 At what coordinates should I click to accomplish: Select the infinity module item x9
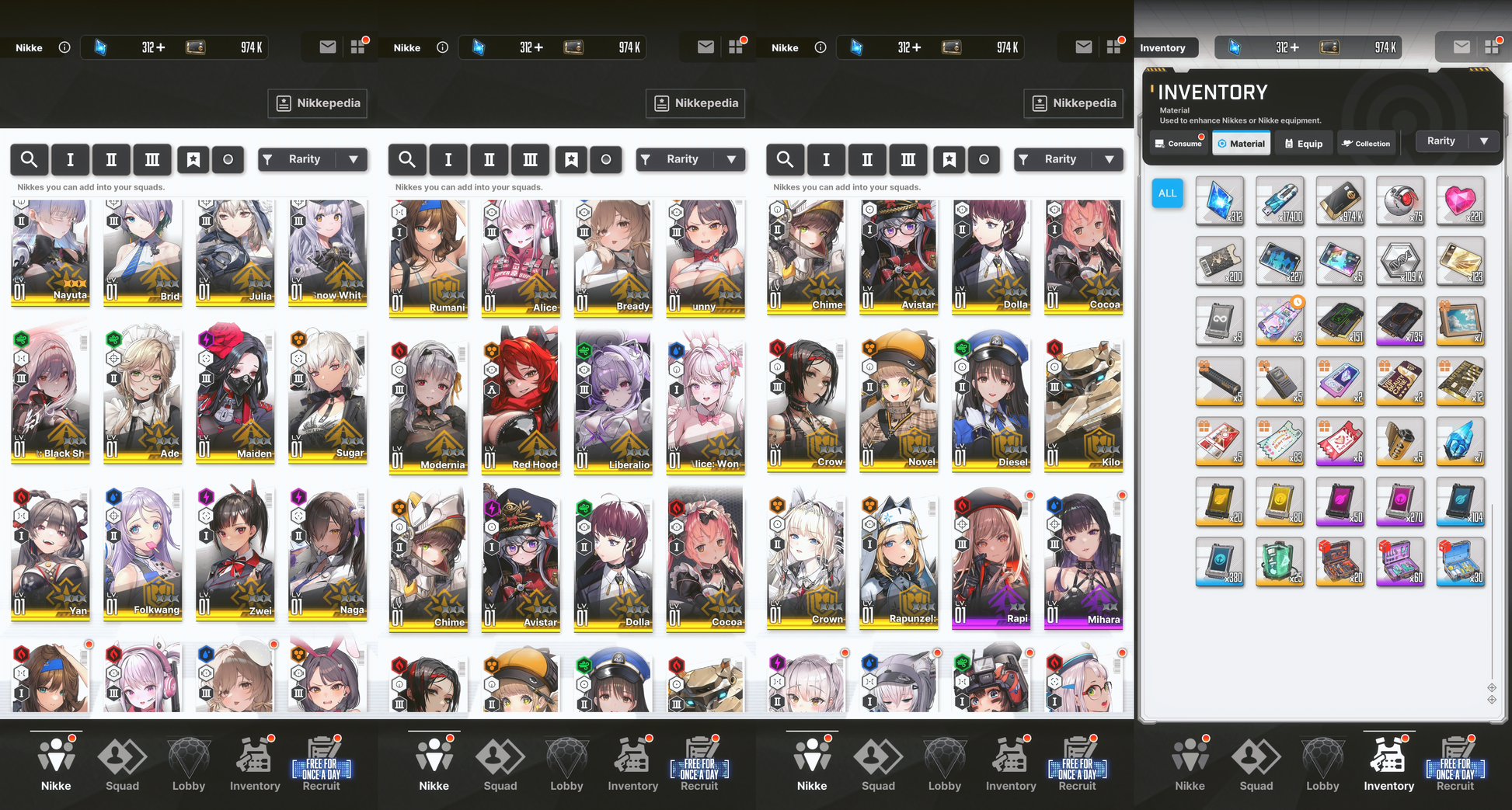click(1220, 321)
